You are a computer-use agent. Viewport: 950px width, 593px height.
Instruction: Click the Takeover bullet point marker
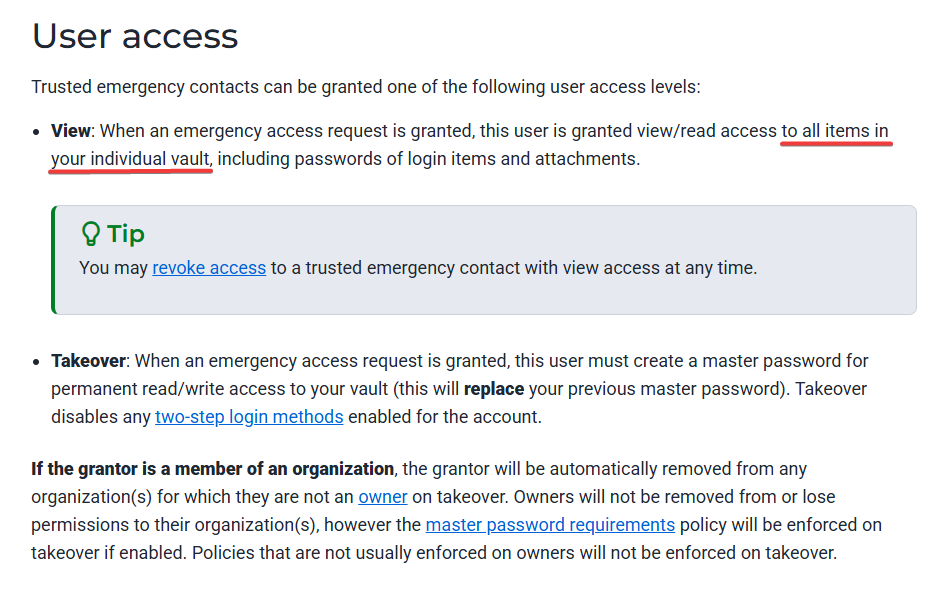pyautogui.click(x=36, y=362)
